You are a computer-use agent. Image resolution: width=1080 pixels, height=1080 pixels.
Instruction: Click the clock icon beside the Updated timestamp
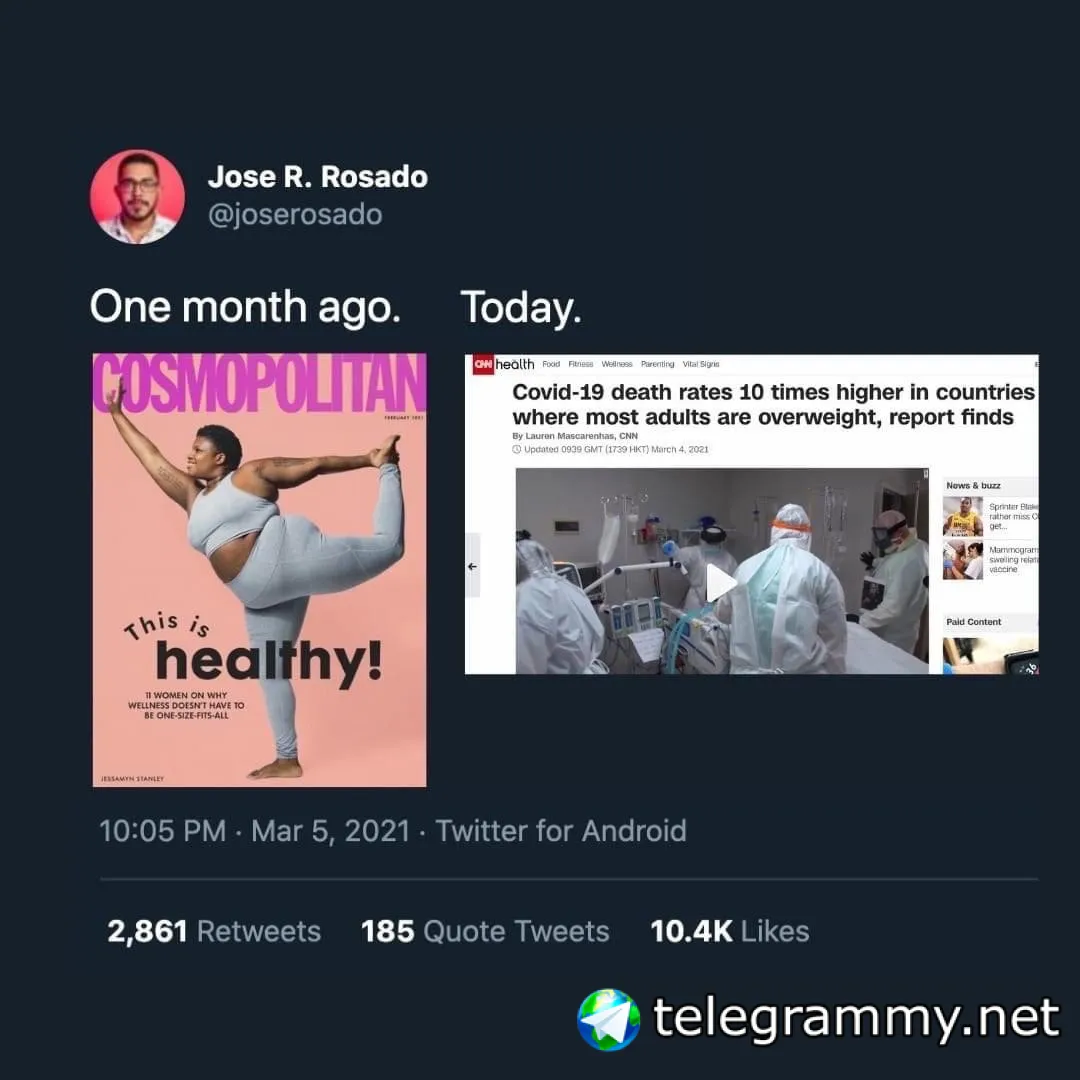point(517,449)
